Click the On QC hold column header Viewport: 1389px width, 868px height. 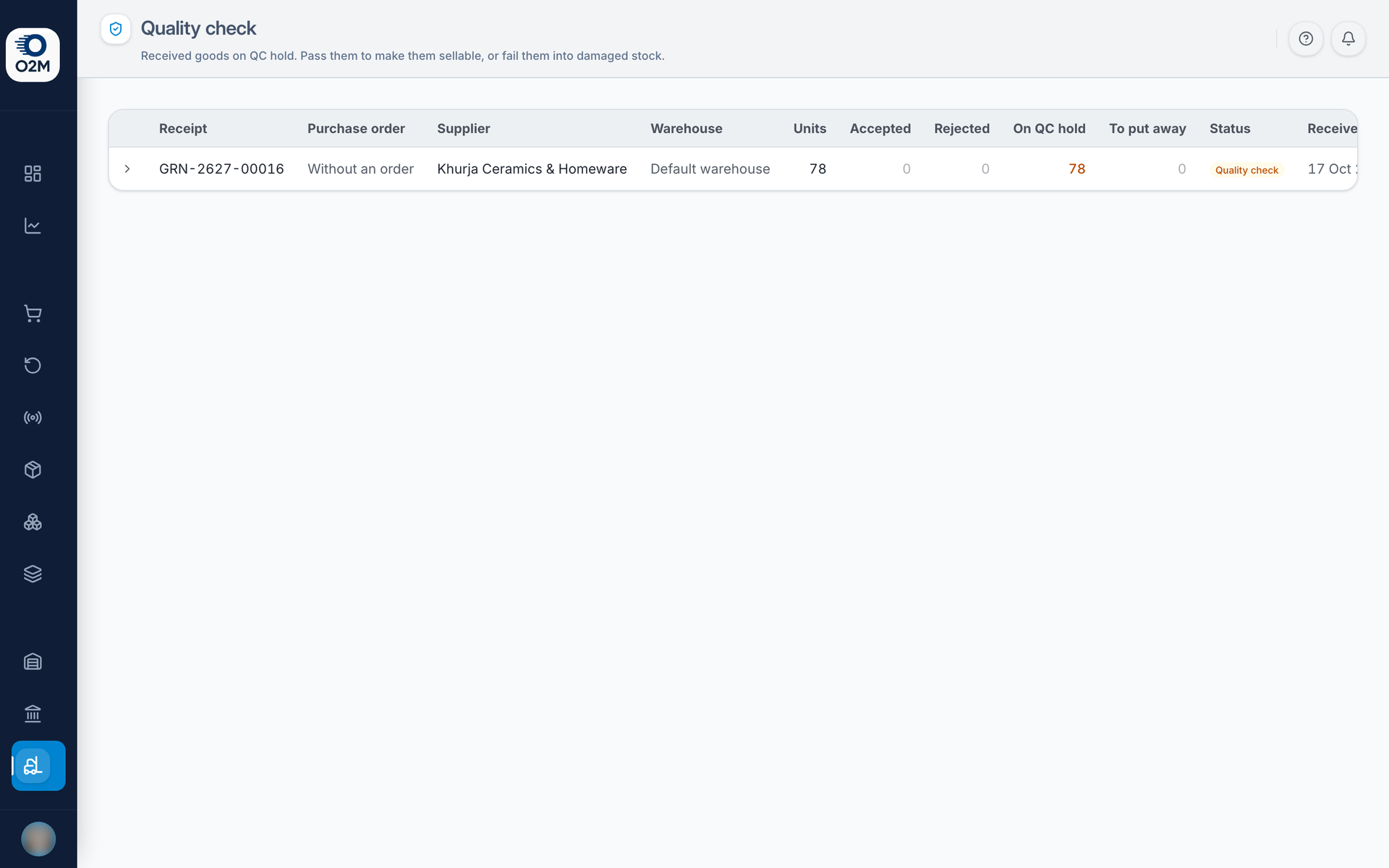click(x=1049, y=128)
